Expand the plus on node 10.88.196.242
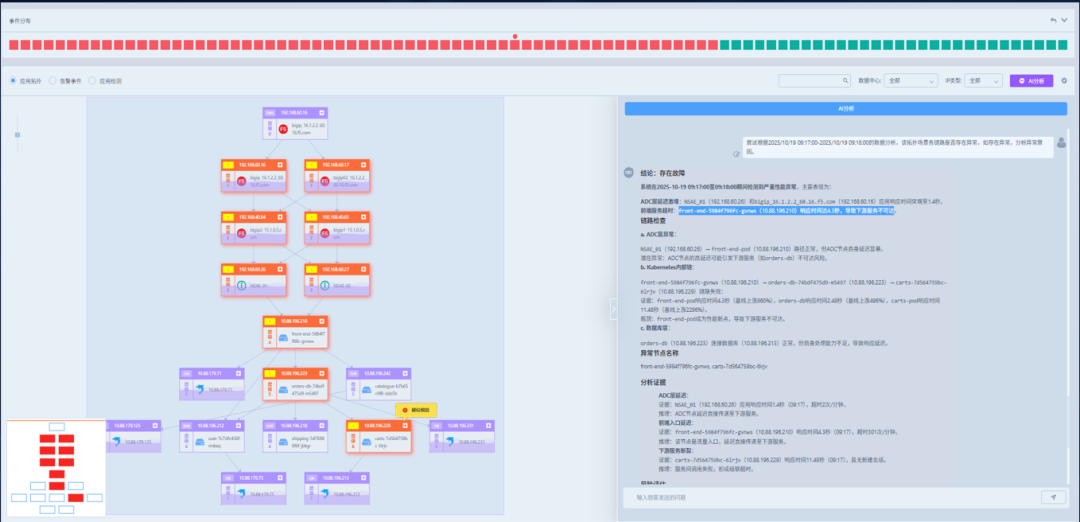This screenshot has width=1080, height=522. (405, 373)
